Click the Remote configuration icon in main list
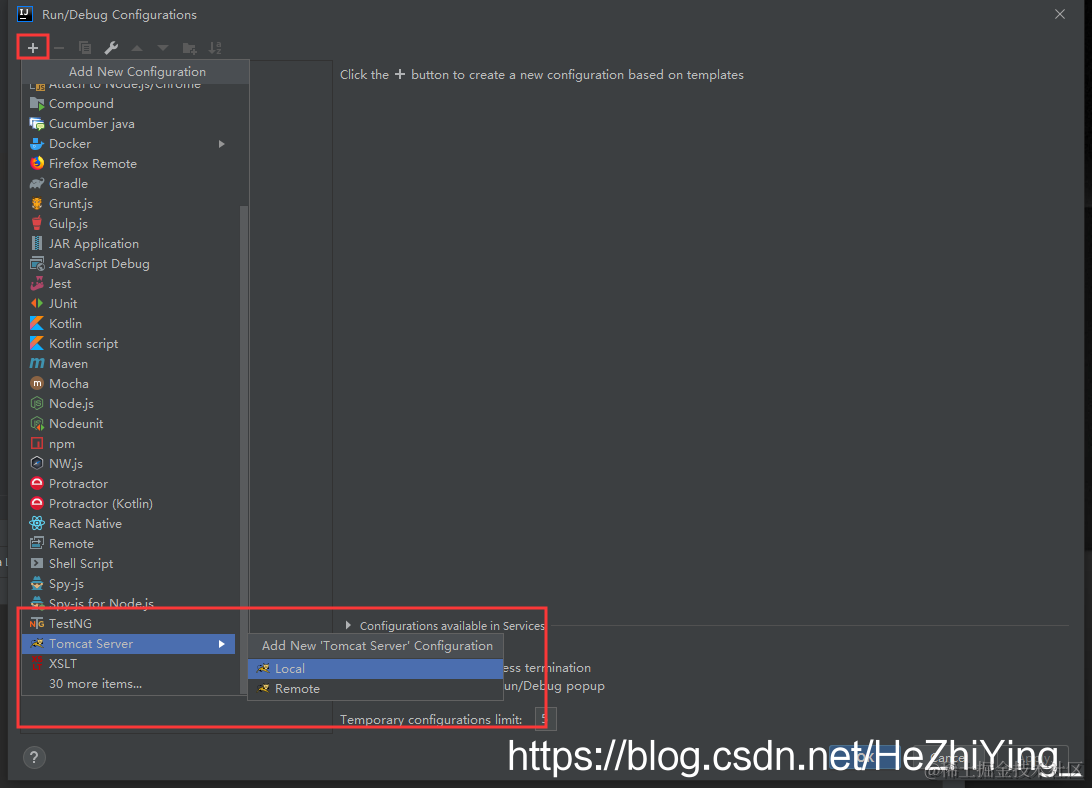Screen dimensions: 1092x788 click(x=37, y=543)
